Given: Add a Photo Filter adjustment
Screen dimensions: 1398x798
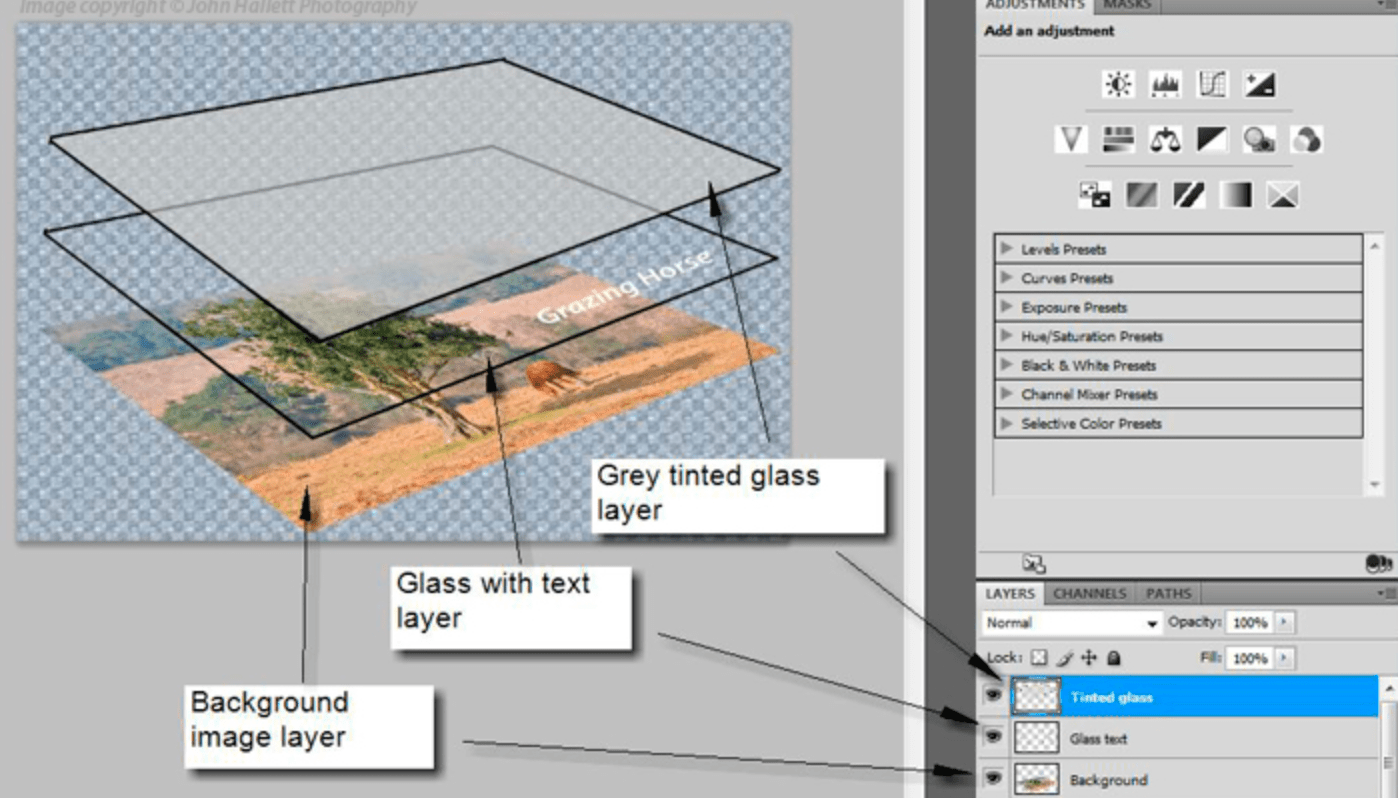Looking at the screenshot, I should tap(1259, 139).
